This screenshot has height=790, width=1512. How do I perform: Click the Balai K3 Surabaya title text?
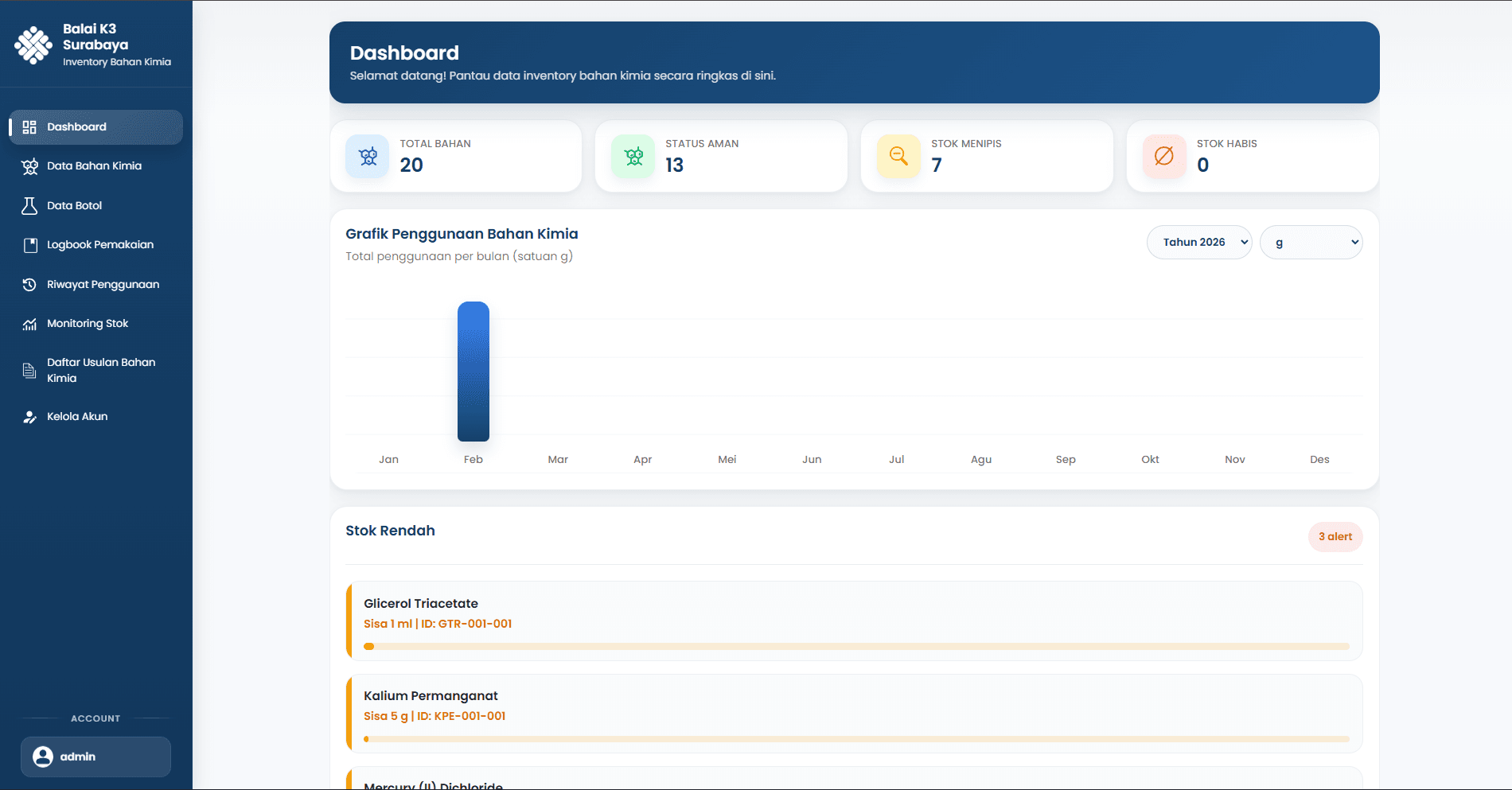[95, 37]
